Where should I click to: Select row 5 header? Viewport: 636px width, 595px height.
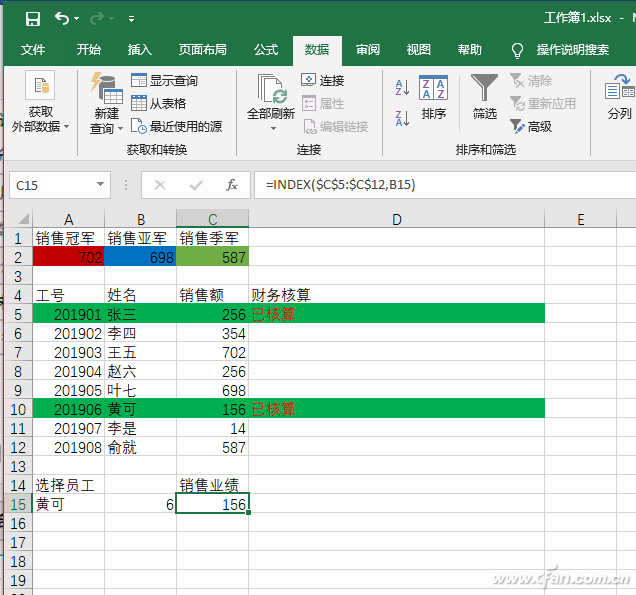[x=18, y=314]
